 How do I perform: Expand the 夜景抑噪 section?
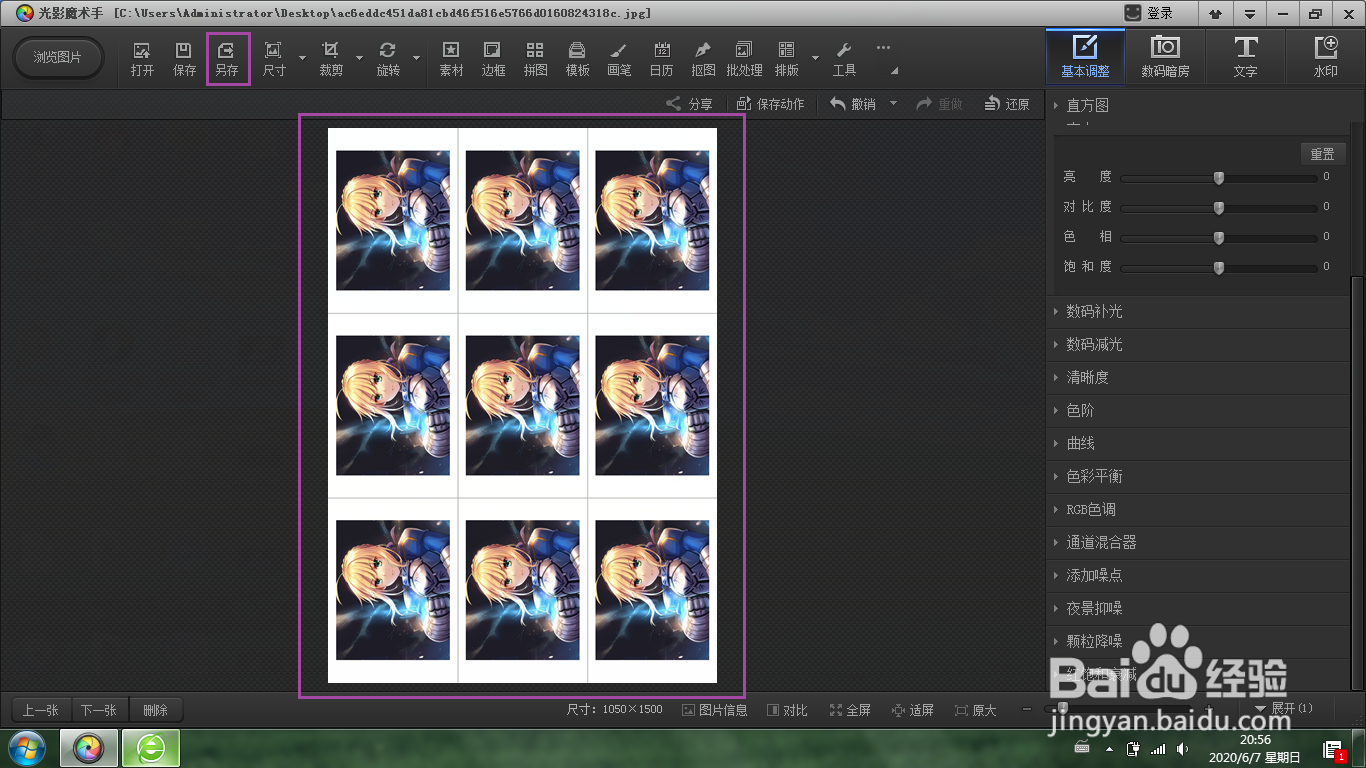pyautogui.click(x=1198, y=609)
